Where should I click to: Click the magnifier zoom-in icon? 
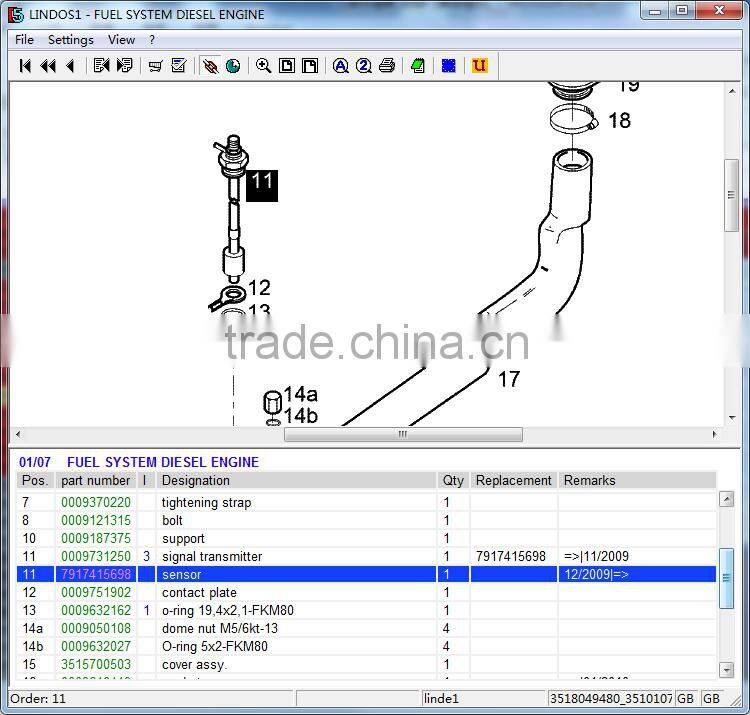click(x=263, y=66)
